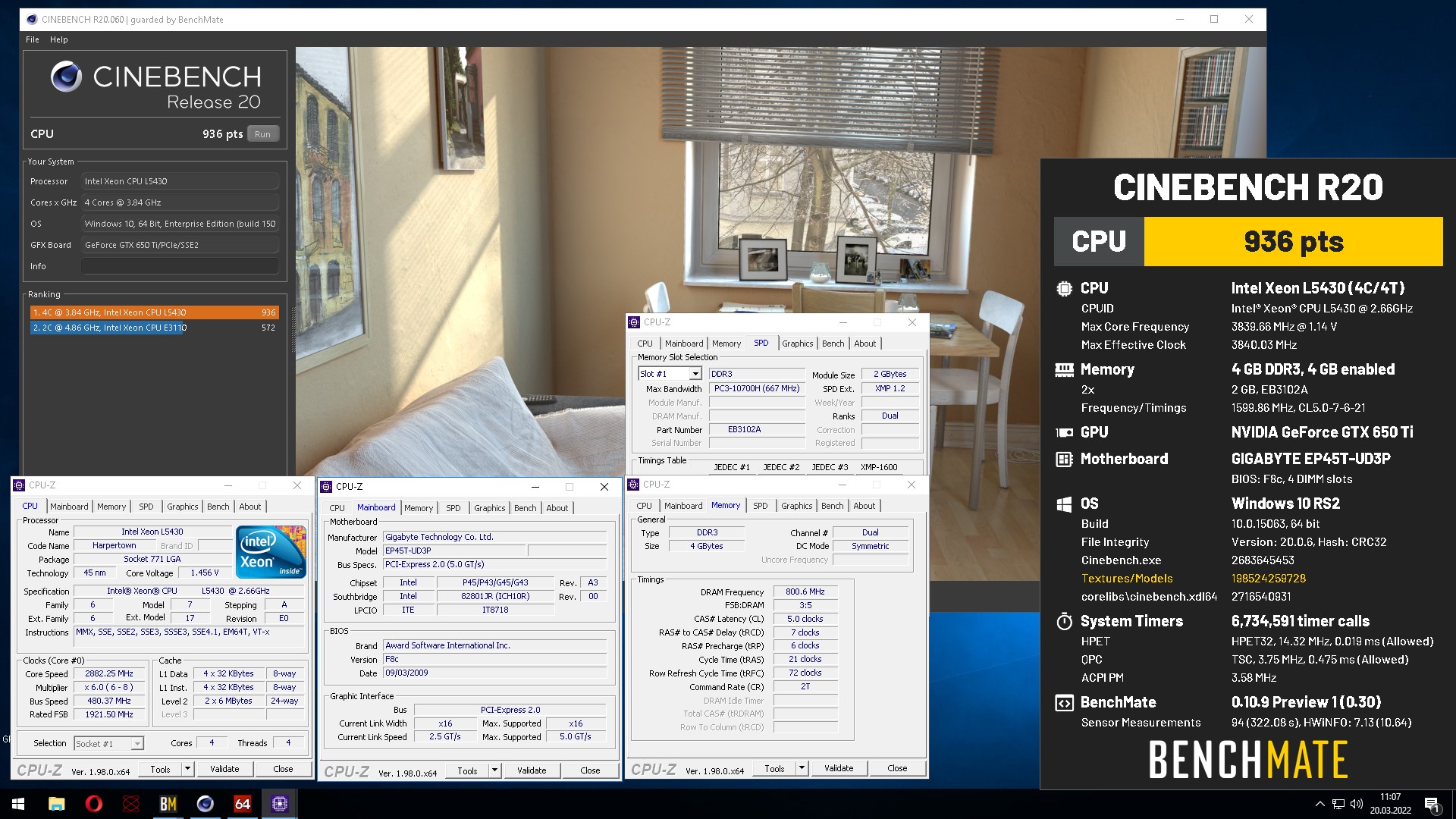This screenshot has width=1456, height=819.
Task: Click the GPU card icon in the BenchMate panel
Action: (x=1064, y=432)
